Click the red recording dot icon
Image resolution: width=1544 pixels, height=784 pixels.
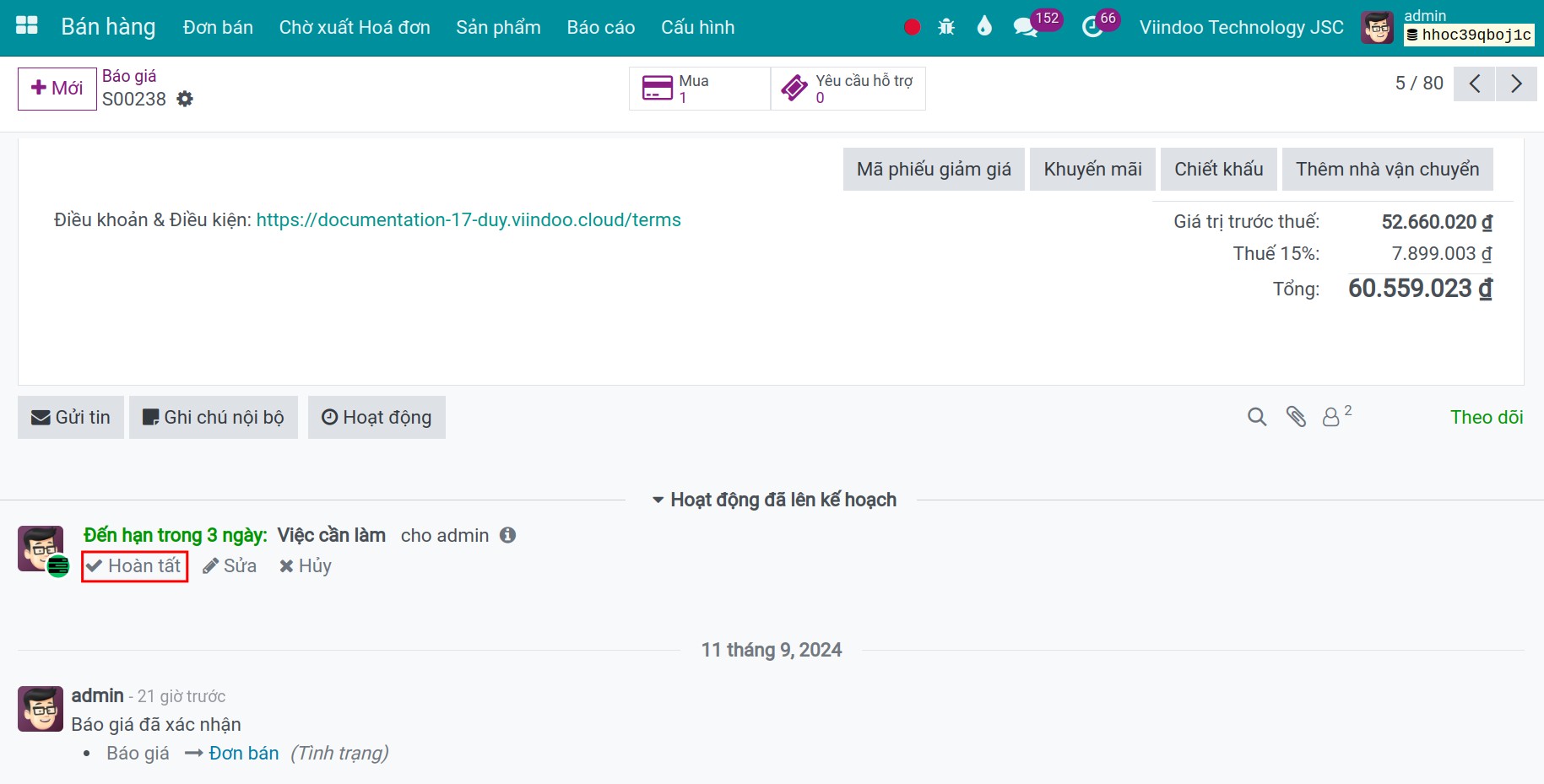(912, 27)
